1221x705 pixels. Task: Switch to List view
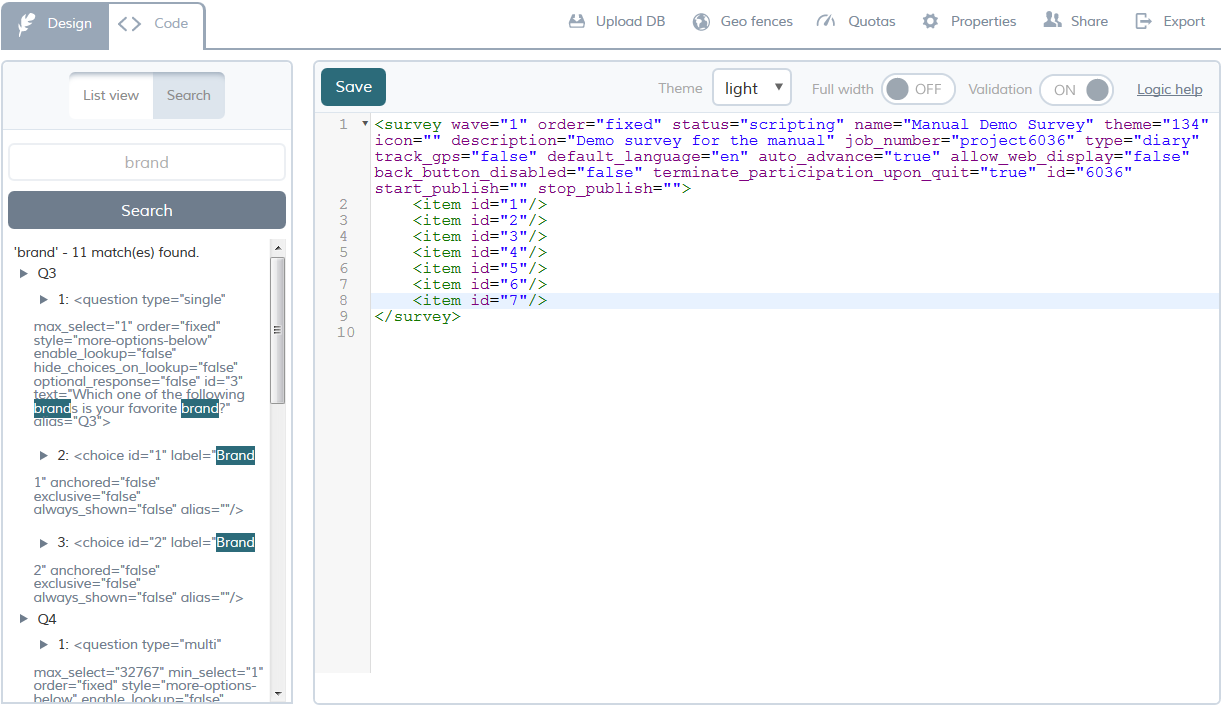coord(111,95)
